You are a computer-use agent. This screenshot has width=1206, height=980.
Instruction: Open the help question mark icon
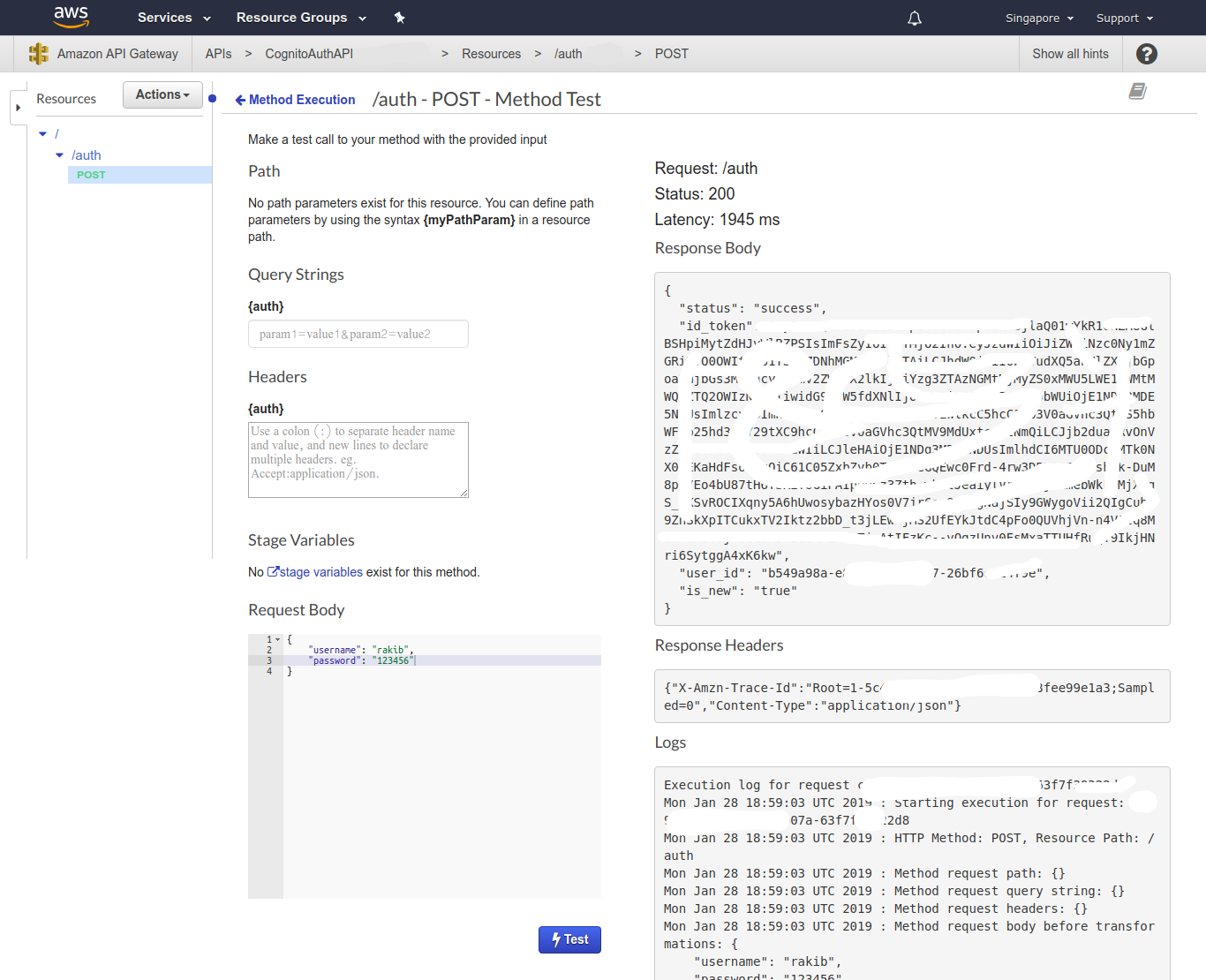tap(1146, 54)
